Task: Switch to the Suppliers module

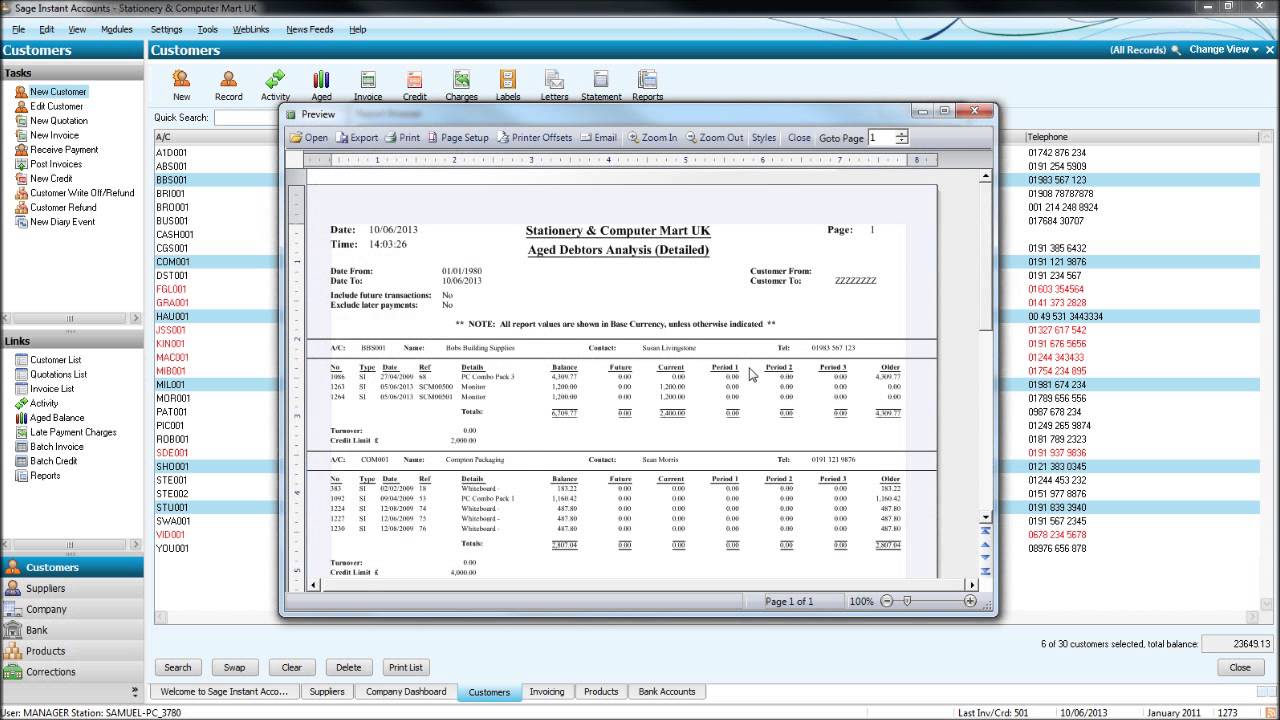Action: [72, 588]
